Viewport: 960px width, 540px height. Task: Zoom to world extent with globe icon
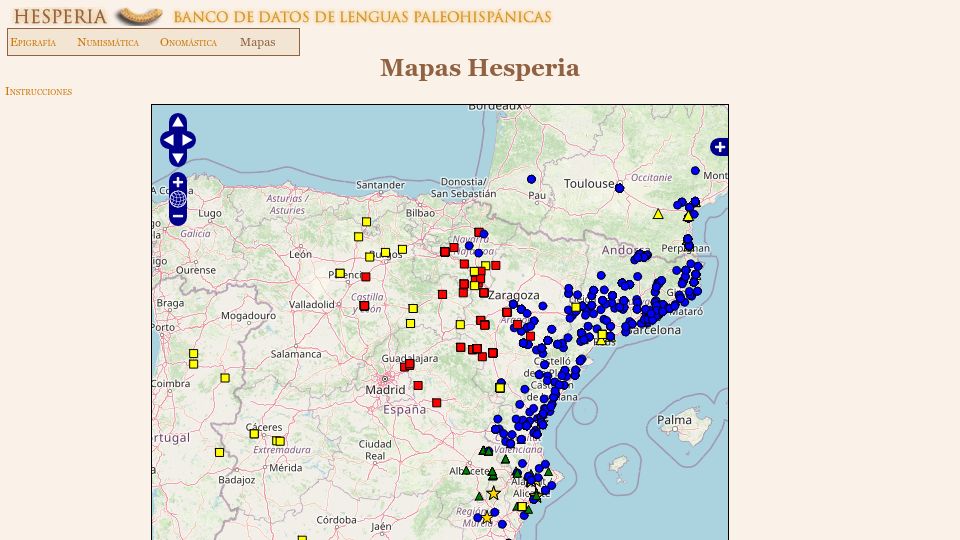click(178, 199)
